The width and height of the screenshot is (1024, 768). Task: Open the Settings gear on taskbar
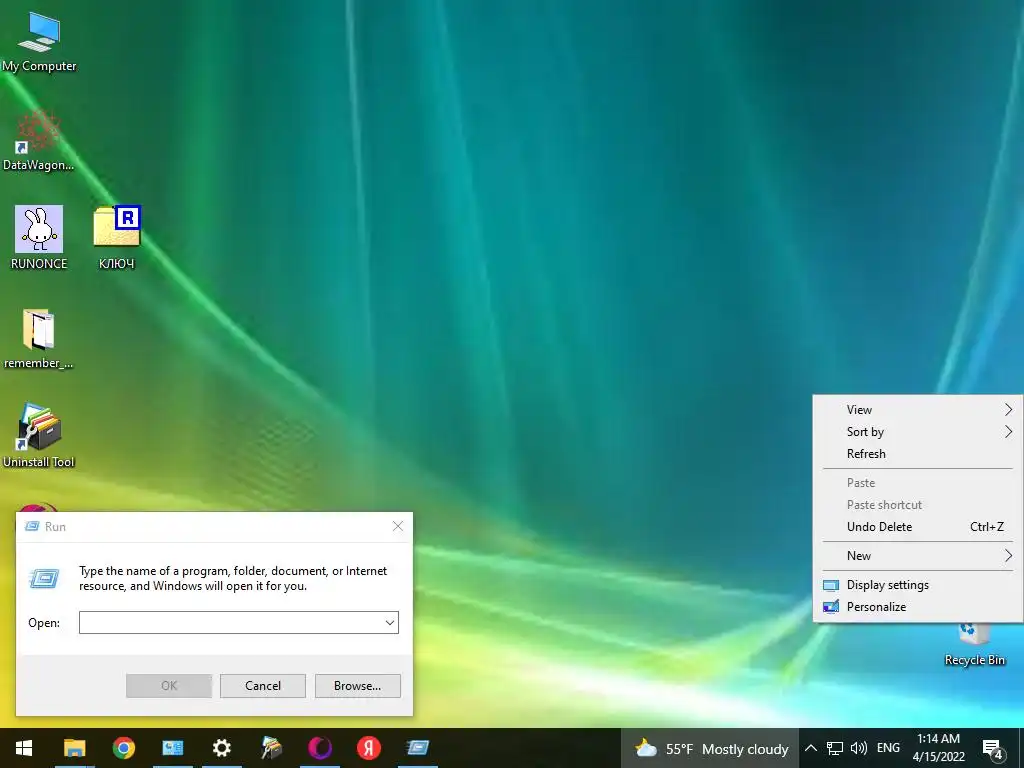click(221, 748)
